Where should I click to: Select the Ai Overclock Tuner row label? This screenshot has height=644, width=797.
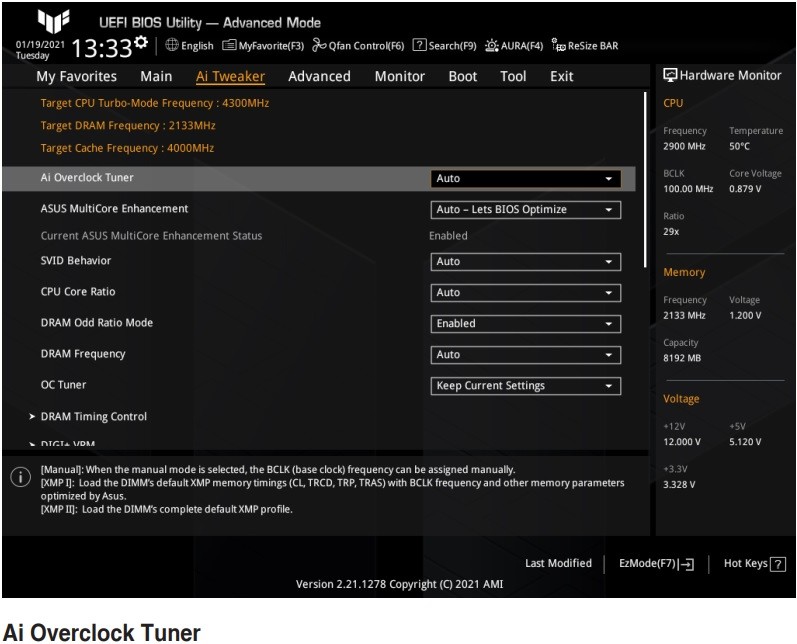87,177
